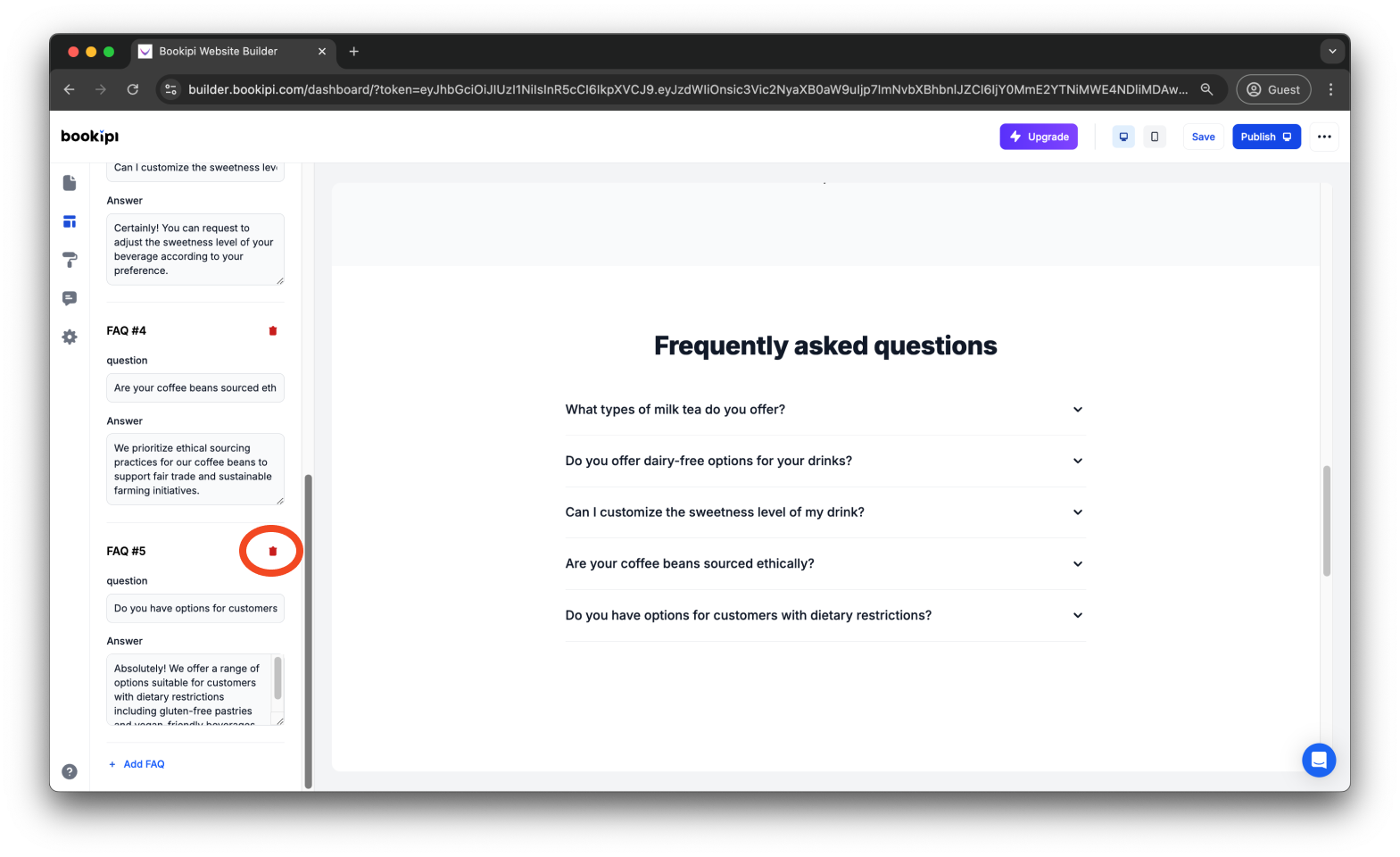
Task: Open sidebar Settings with the gear icon
Action: click(x=70, y=337)
